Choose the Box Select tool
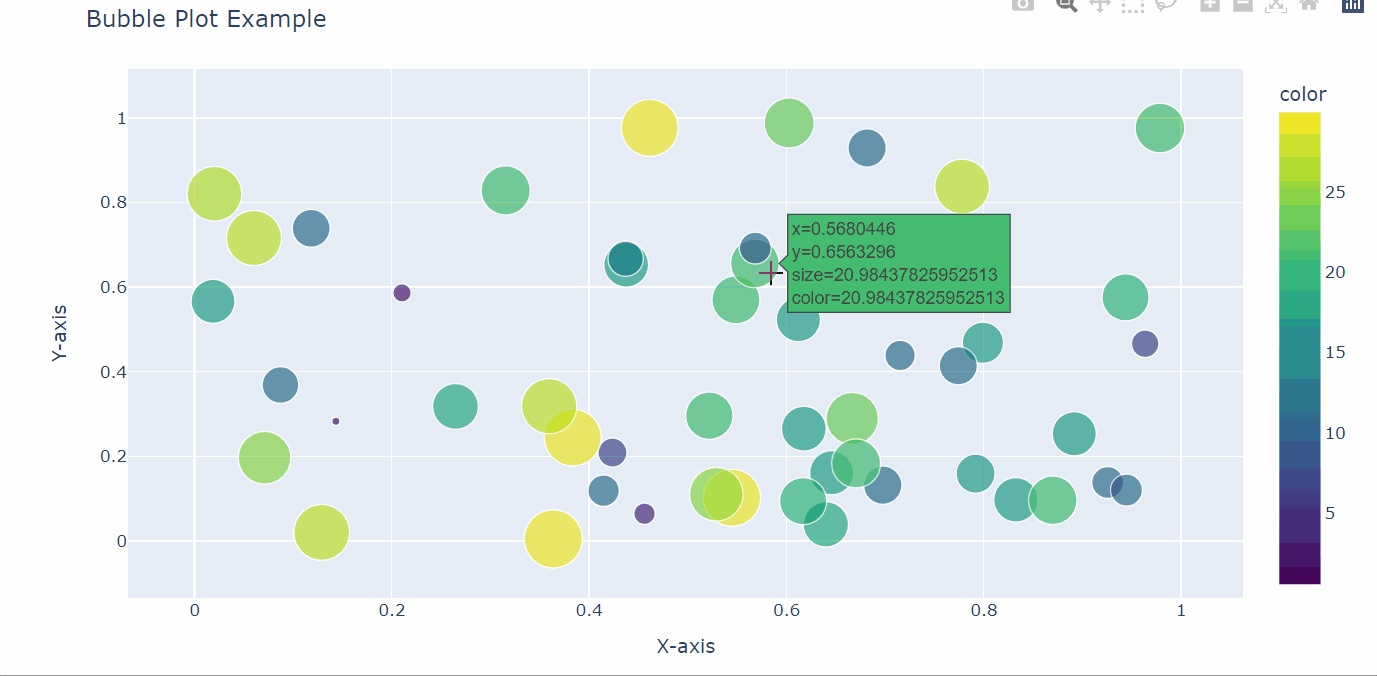 [x=1132, y=4]
